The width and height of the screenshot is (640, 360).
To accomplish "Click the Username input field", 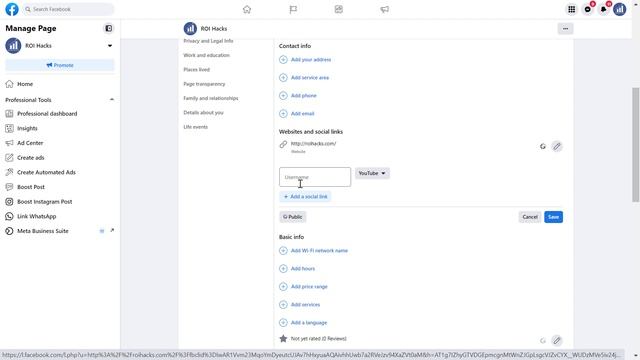I will tap(315, 177).
